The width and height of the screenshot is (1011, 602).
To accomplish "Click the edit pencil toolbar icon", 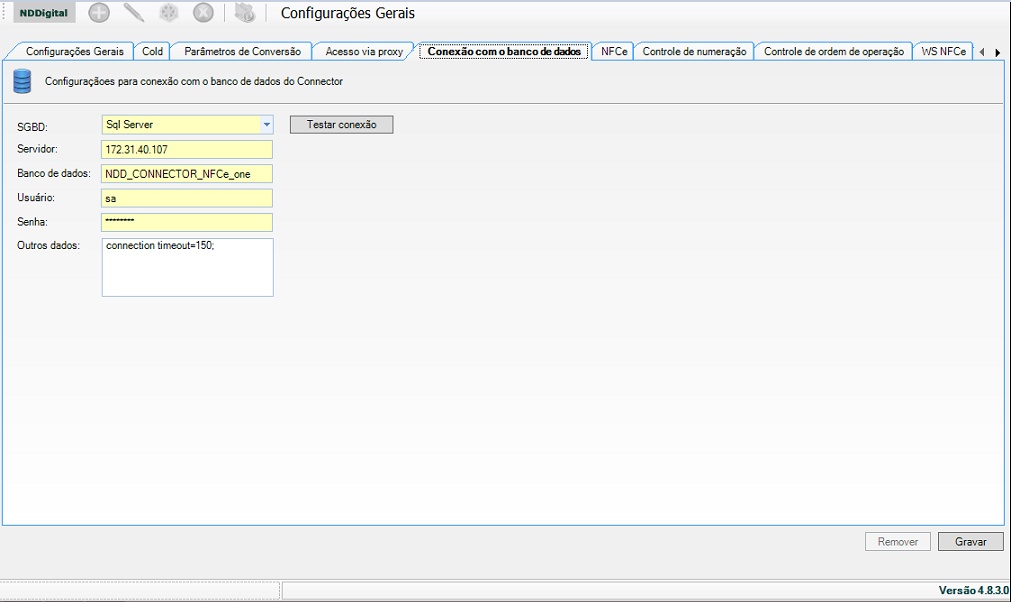I will click(134, 13).
